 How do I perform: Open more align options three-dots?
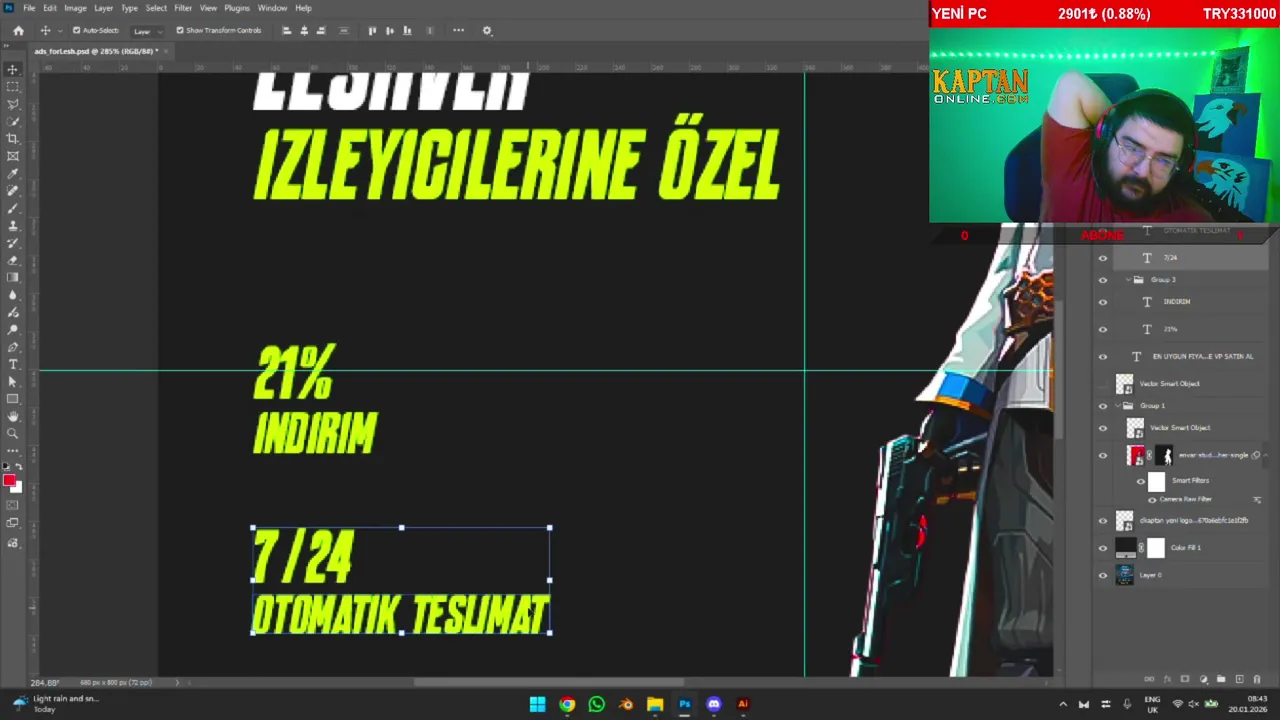458,31
